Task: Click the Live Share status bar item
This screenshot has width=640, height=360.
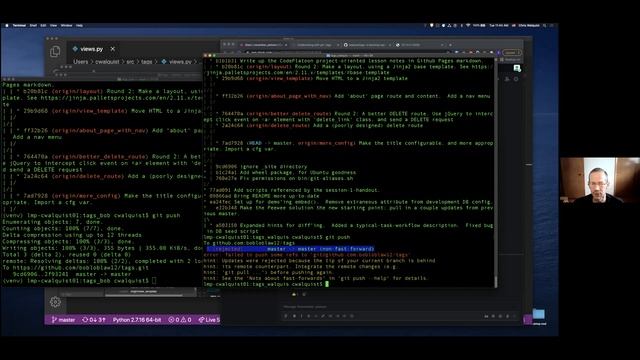Action: [x=209, y=320]
